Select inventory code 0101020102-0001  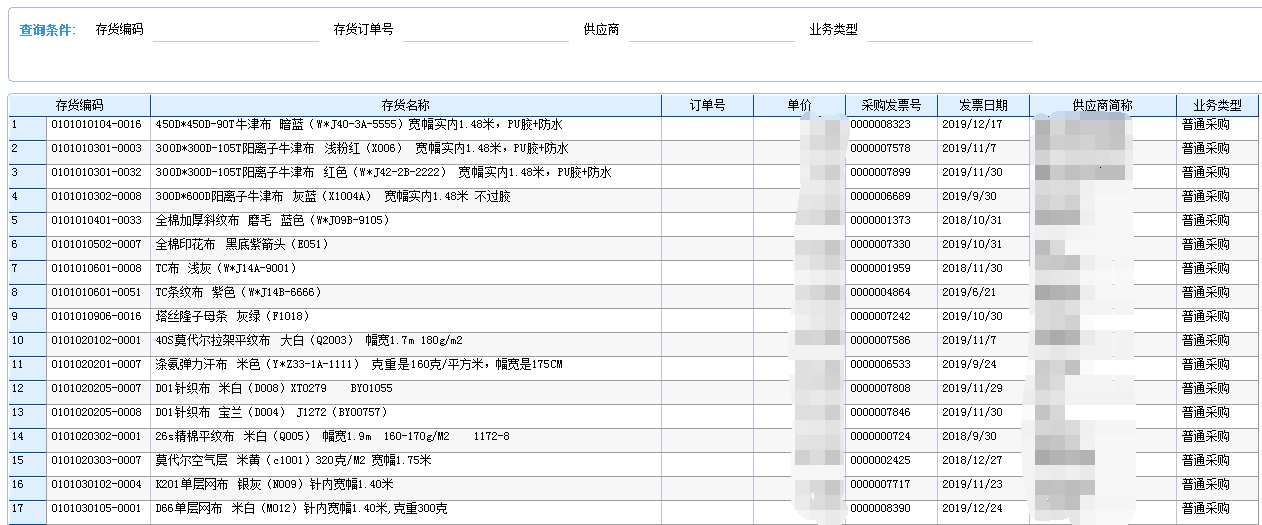[97, 341]
